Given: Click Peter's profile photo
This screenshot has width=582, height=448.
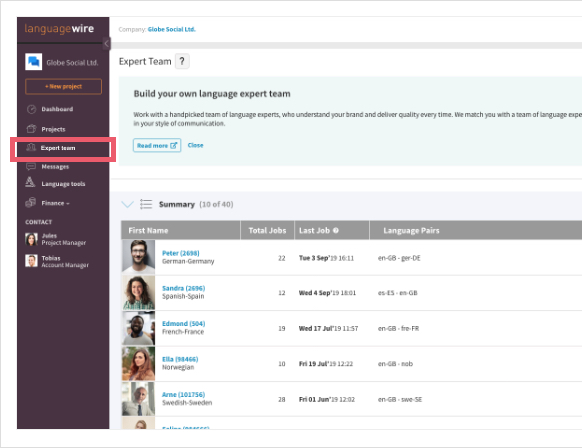Looking at the screenshot, I should [x=138, y=257].
